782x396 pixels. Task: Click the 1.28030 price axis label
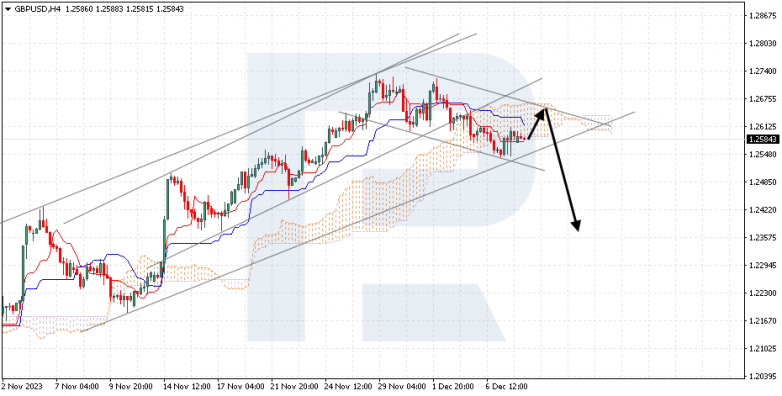pyautogui.click(x=762, y=44)
